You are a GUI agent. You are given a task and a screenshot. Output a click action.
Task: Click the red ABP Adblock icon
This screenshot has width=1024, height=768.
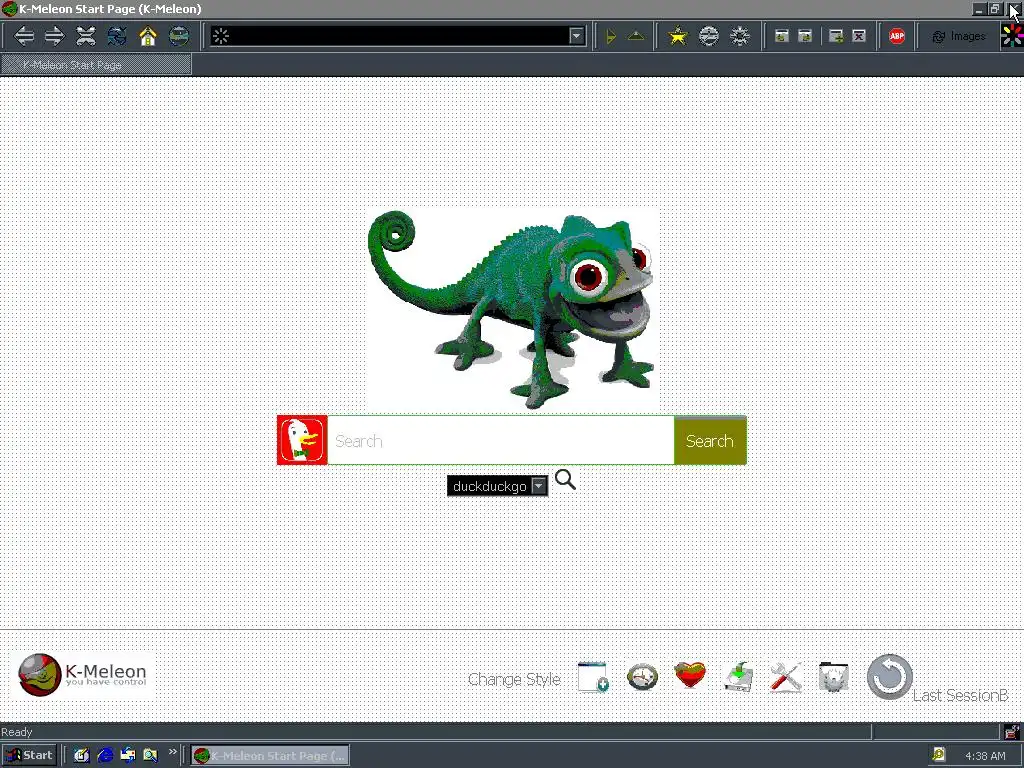(x=897, y=37)
